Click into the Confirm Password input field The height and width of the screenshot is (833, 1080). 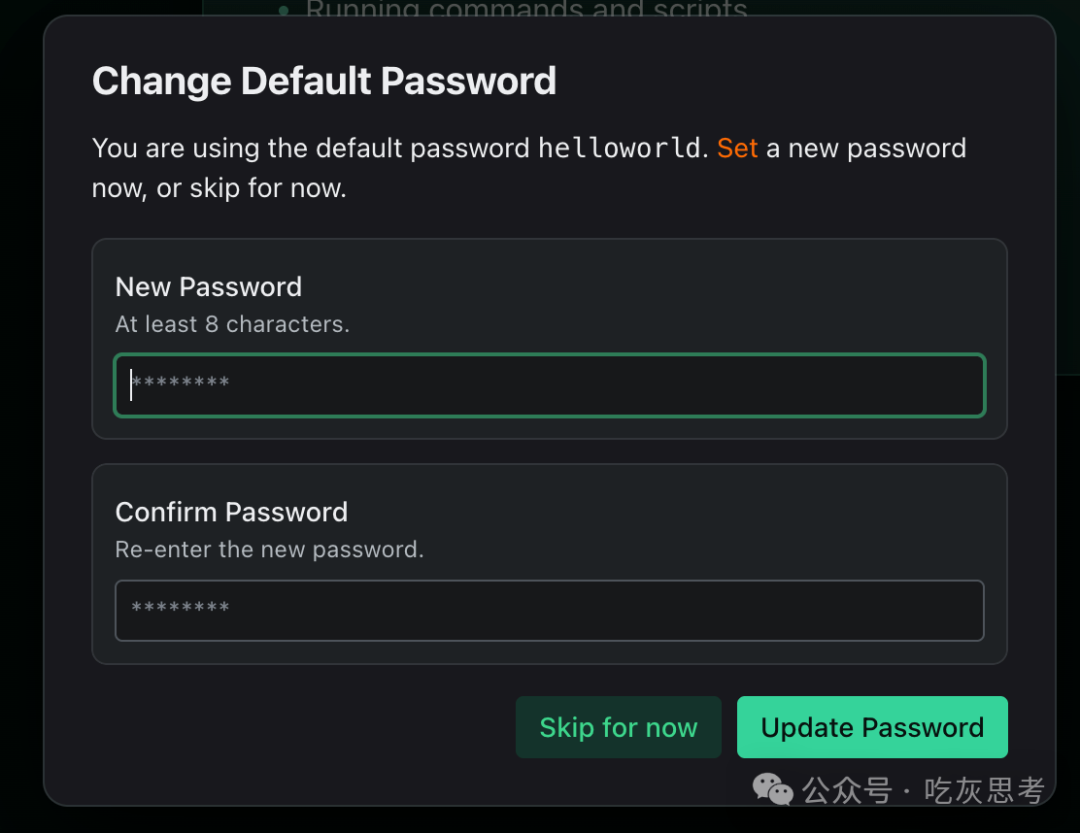coord(550,610)
